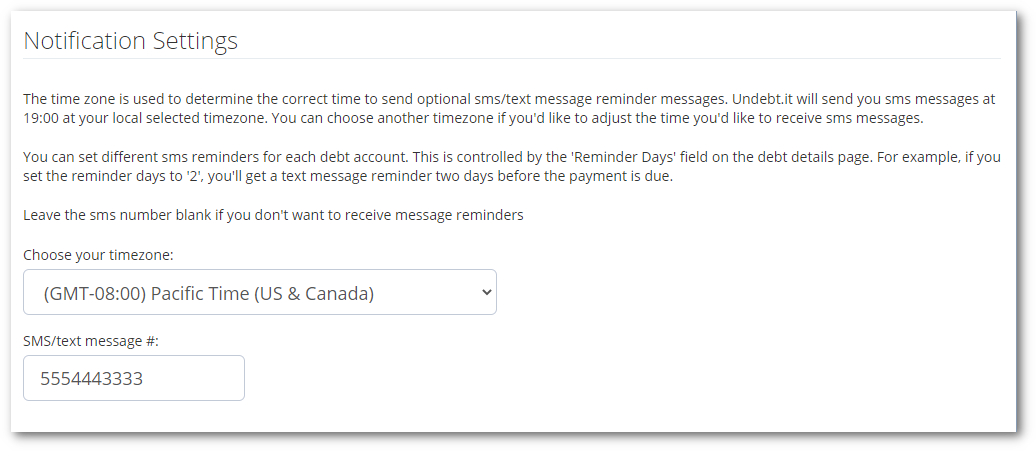Image resolution: width=1036 pixels, height=451 pixels.
Task: Click empty panel area right of SMS field
Action: click(x=628, y=378)
